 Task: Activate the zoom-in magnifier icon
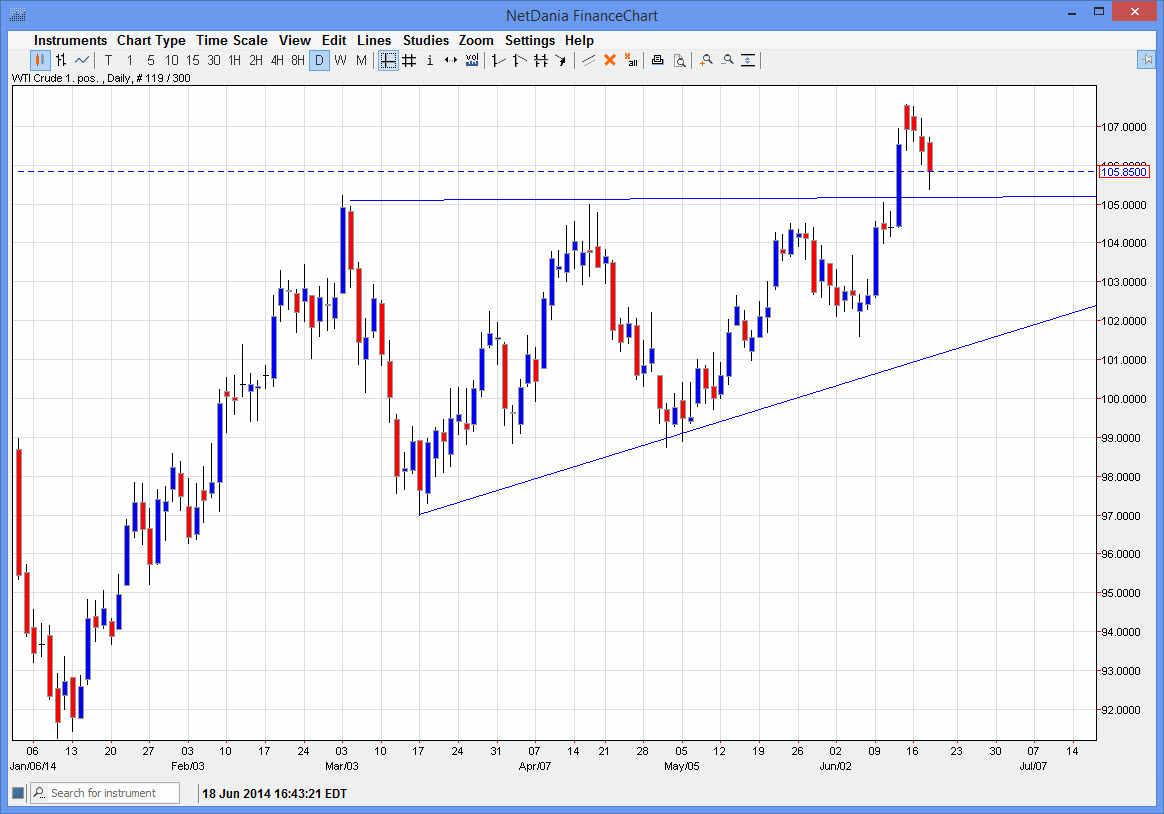(x=706, y=60)
